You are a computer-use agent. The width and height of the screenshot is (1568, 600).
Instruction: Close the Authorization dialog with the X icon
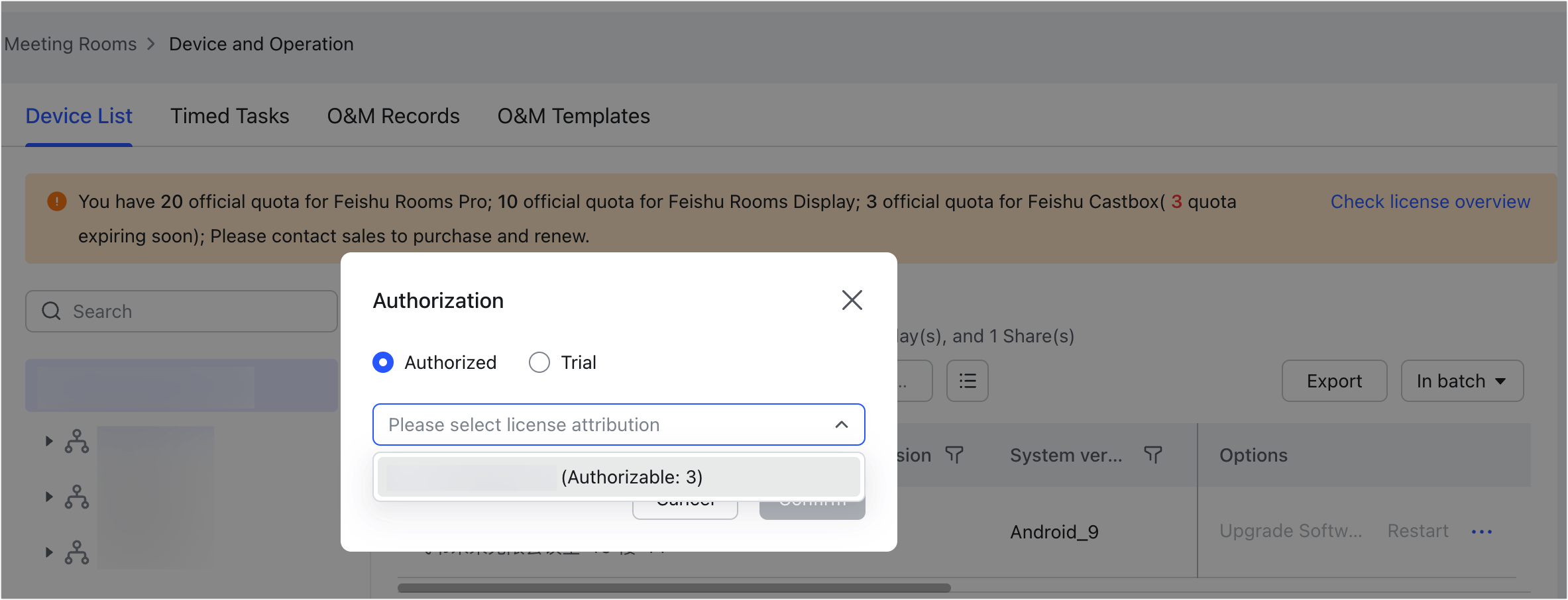click(852, 300)
